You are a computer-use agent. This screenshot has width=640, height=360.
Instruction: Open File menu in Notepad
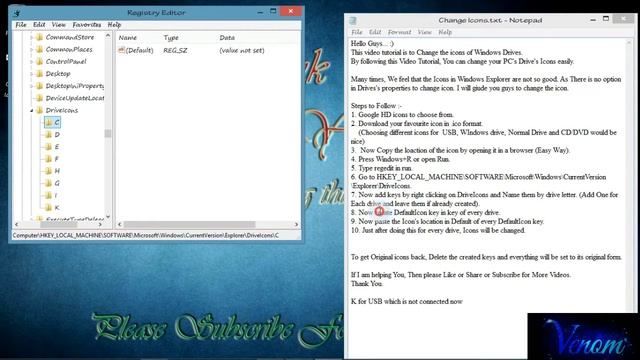(356, 32)
